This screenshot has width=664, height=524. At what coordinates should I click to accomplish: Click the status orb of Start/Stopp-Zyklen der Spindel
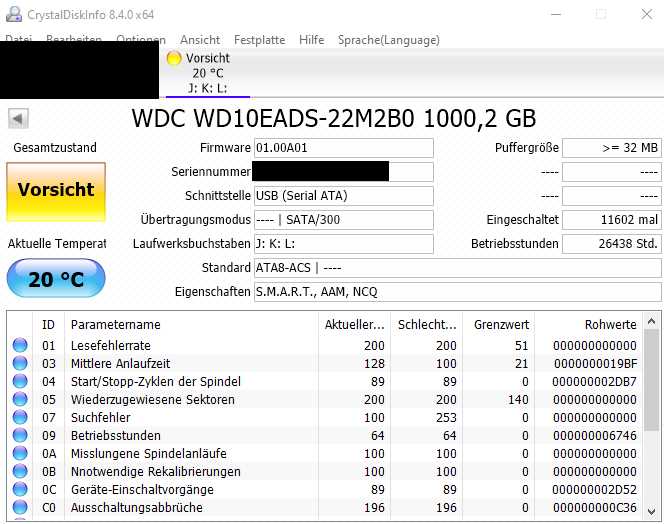(20, 381)
